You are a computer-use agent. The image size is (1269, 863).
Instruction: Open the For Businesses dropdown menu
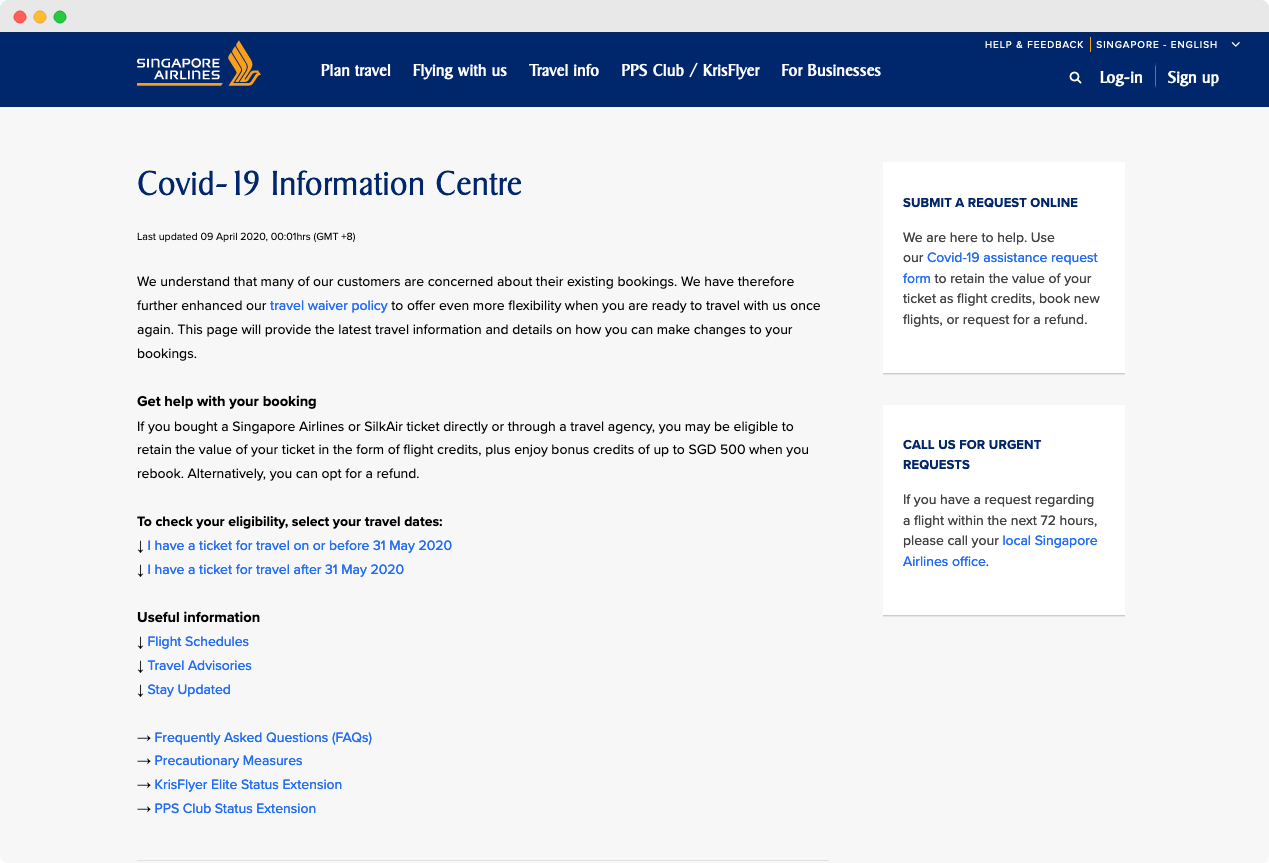(x=830, y=70)
